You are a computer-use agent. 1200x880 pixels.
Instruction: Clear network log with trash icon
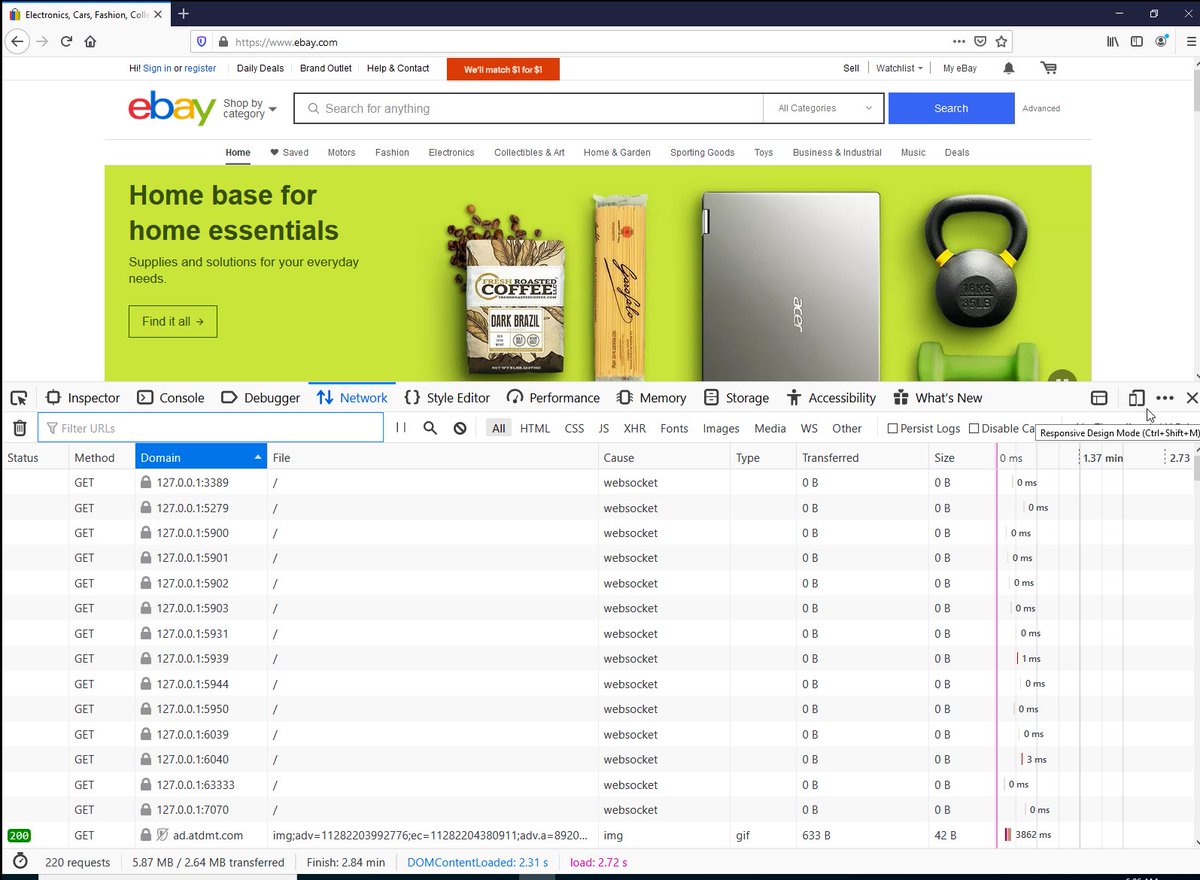click(x=19, y=428)
